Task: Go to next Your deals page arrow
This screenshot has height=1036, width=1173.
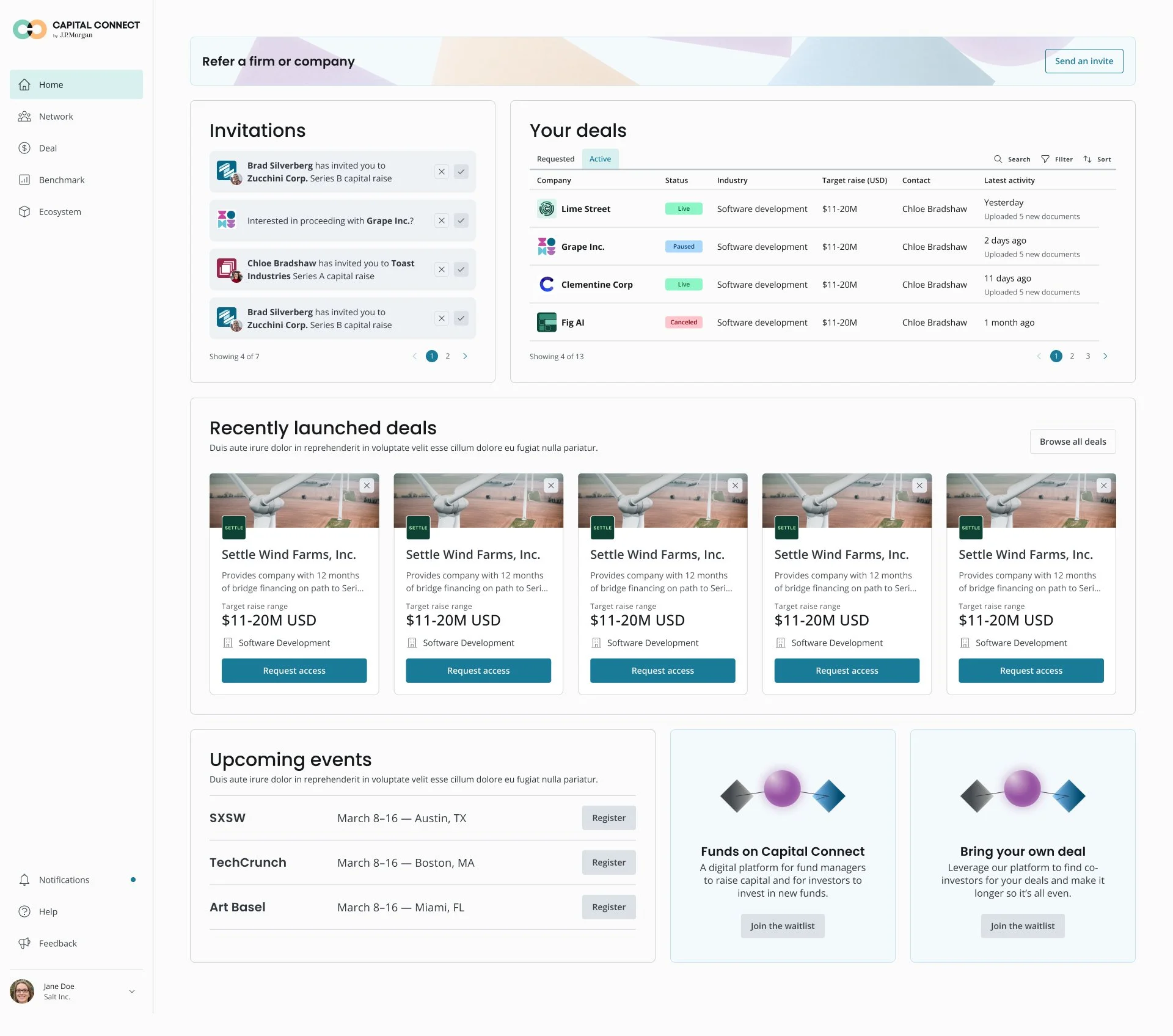Action: [x=1105, y=357]
